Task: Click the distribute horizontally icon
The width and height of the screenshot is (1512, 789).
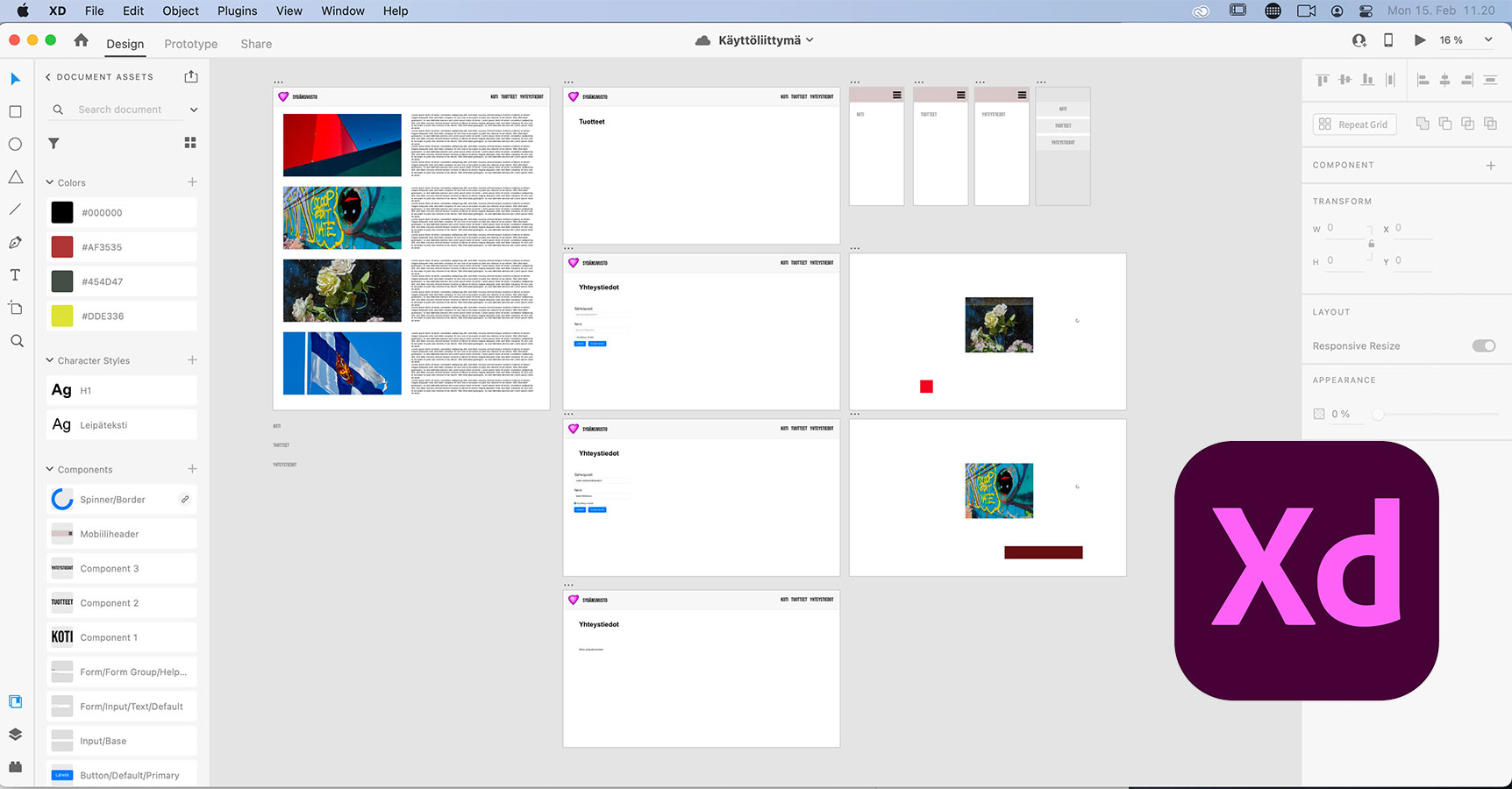Action: click(x=1391, y=80)
